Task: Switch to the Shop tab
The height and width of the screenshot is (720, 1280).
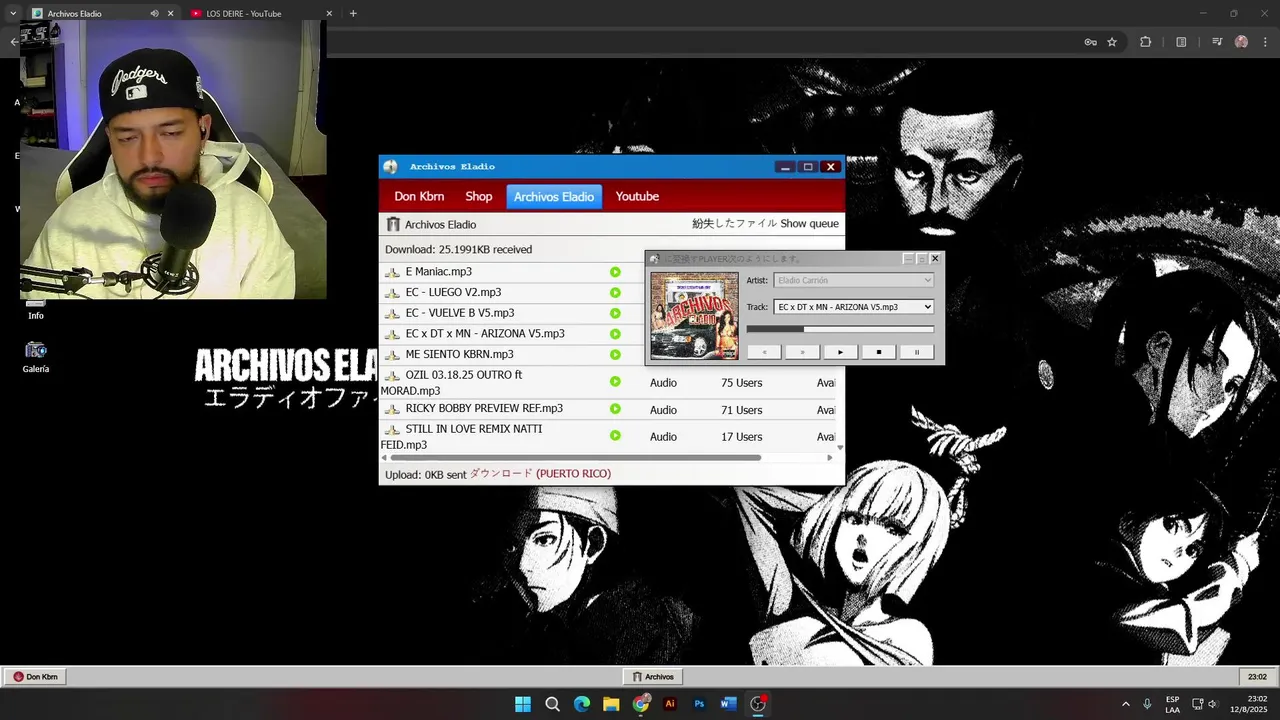Action: click(x=479, y=197)
